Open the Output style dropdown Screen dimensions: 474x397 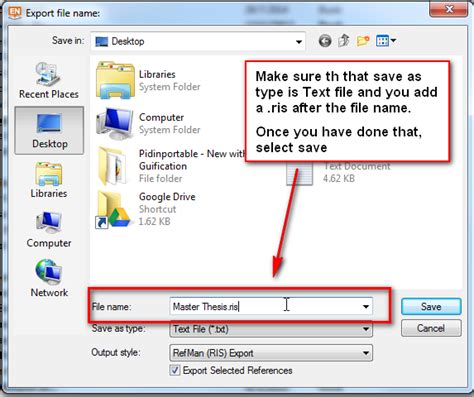pyautogui.click(x=271, y=353)
